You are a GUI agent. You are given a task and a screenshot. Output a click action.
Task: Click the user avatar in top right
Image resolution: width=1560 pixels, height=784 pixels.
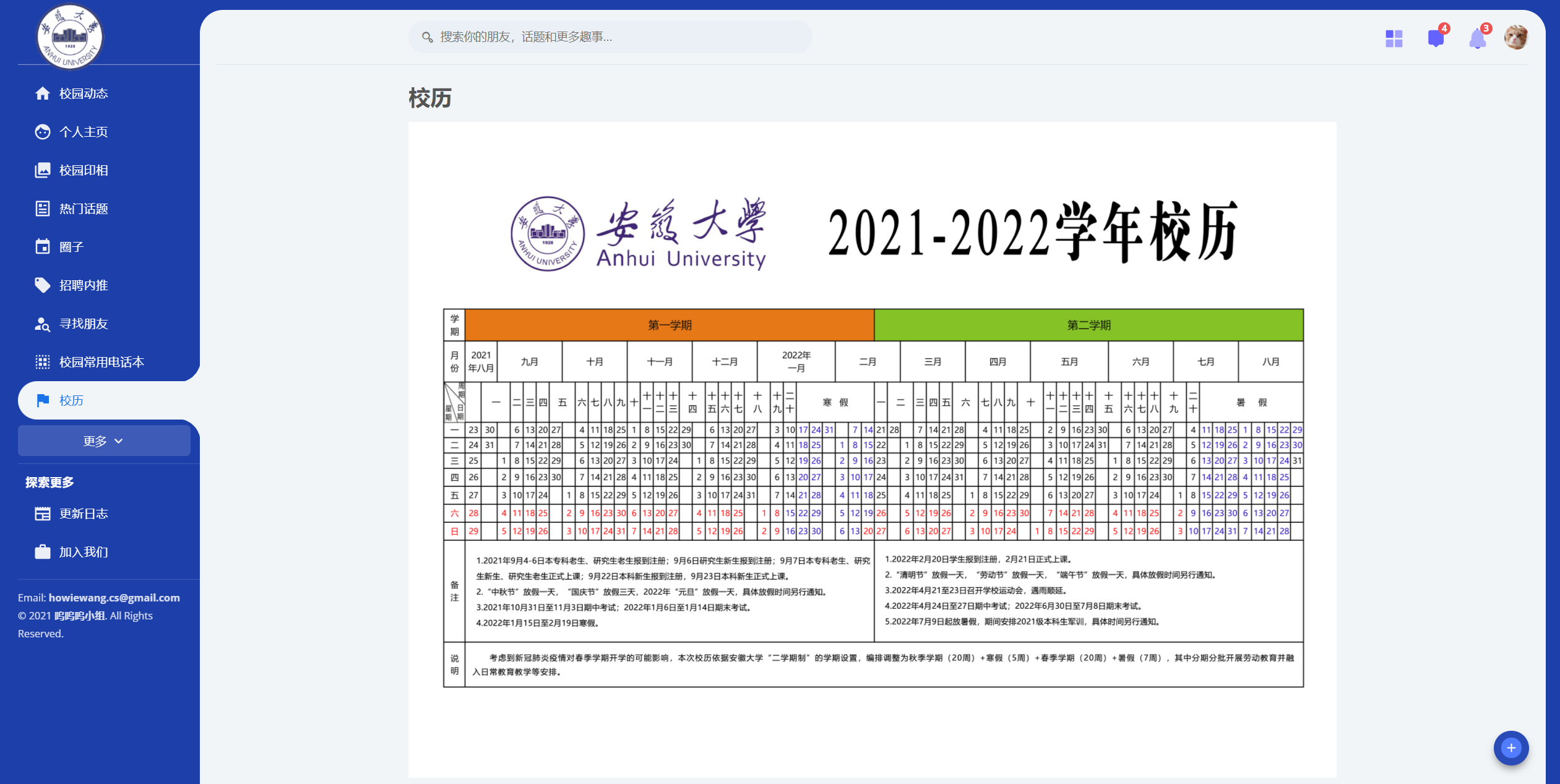tap(1516, 37)
